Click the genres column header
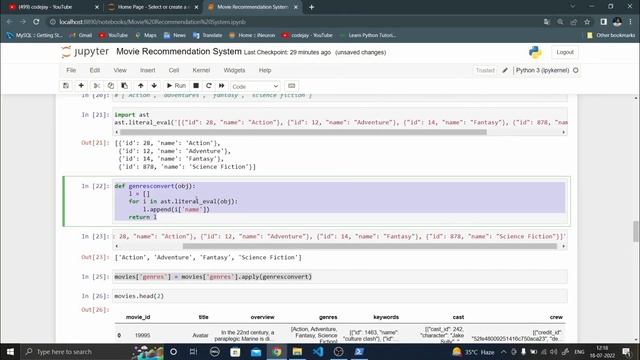The height and width of the screenshot is (360, 640). click(328, 317)
